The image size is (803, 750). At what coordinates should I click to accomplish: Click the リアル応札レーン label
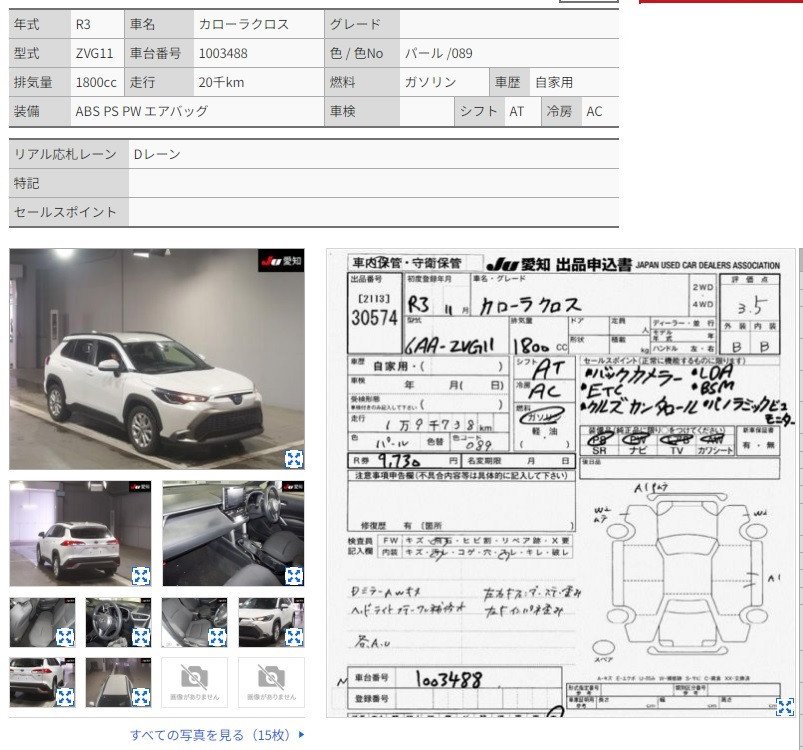point(69,154)
